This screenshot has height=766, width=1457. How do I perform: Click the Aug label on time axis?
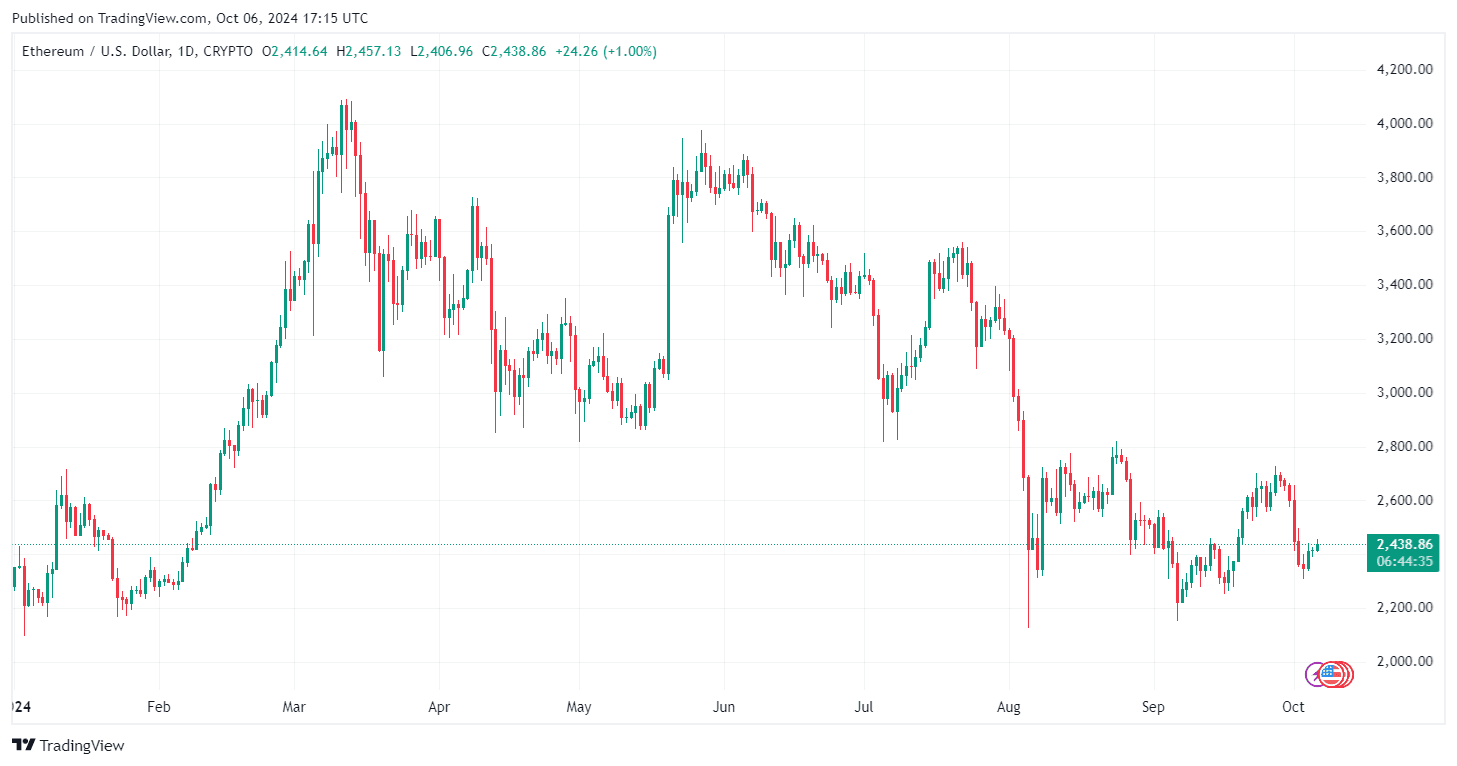[1009, 708]
